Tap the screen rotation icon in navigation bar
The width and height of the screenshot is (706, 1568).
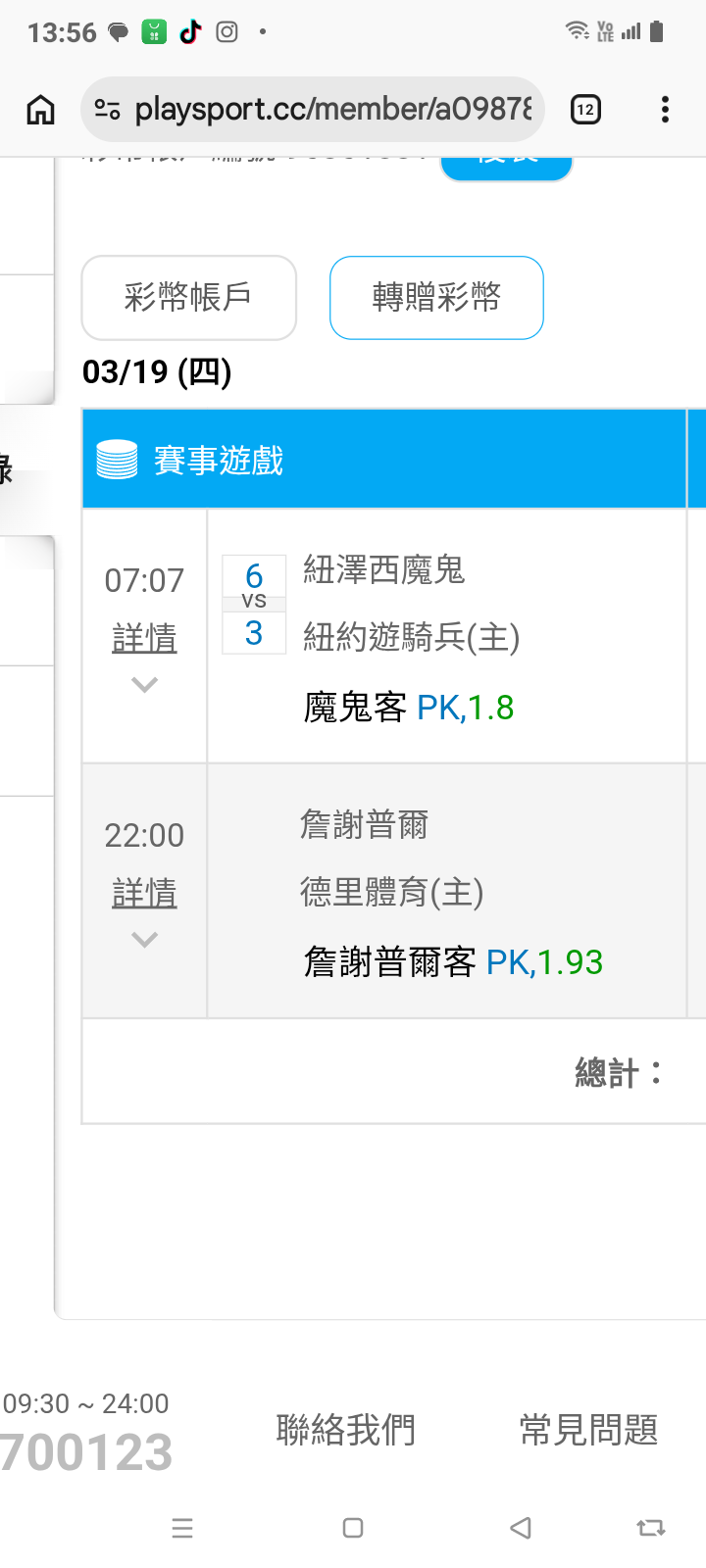click(650, 1528)
